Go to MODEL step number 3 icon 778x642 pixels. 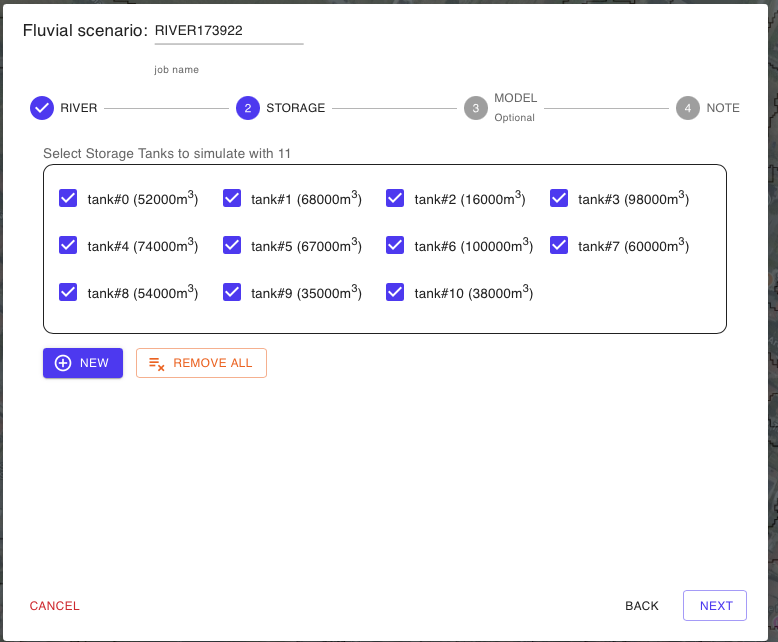tap(476, 108)
